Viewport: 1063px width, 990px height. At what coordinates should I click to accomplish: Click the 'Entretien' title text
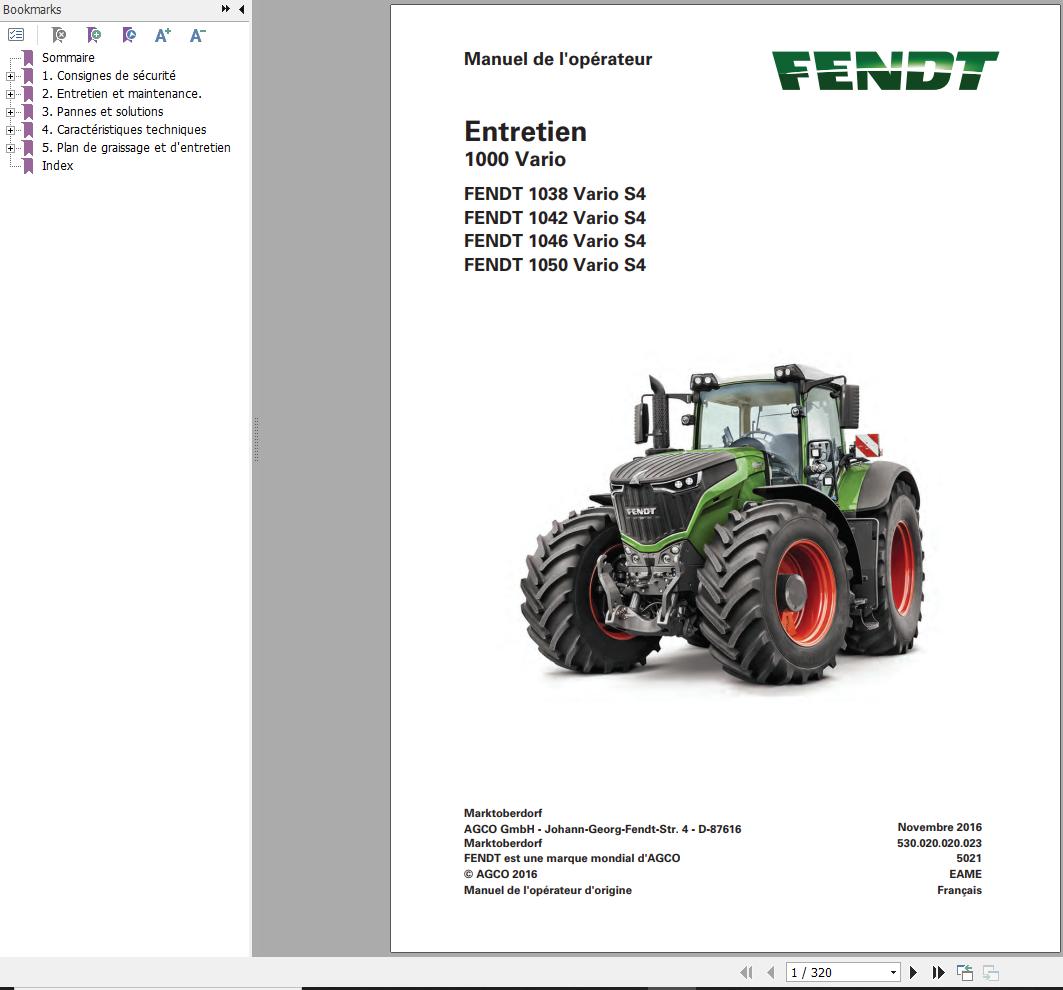coord(525,131)
